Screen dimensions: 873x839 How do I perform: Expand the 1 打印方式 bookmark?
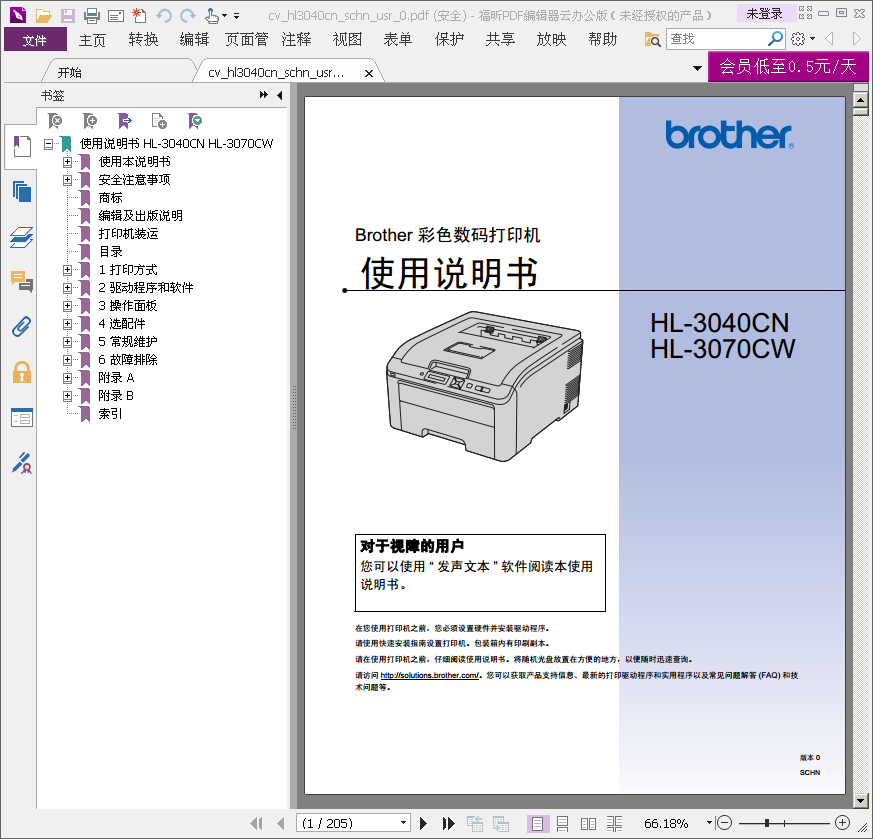67,270
